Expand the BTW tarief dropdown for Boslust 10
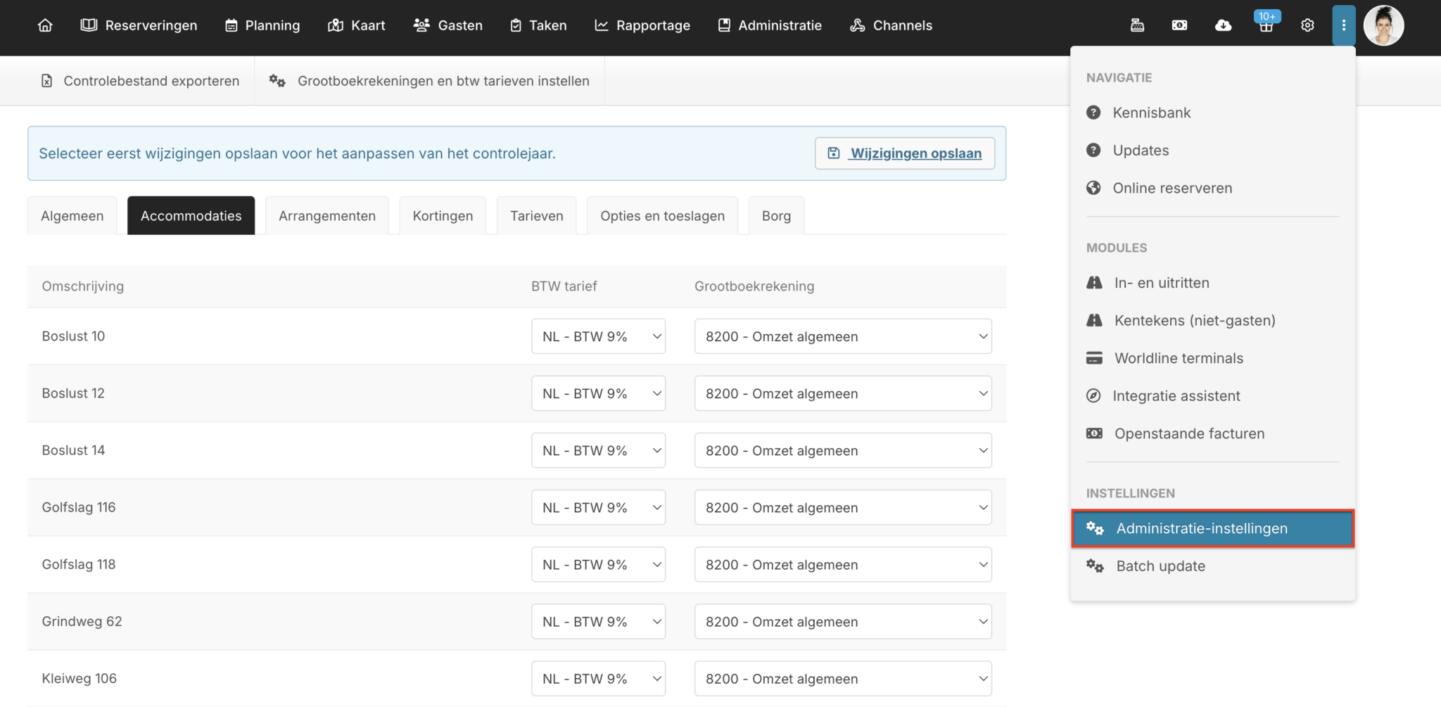 point(598,336)
